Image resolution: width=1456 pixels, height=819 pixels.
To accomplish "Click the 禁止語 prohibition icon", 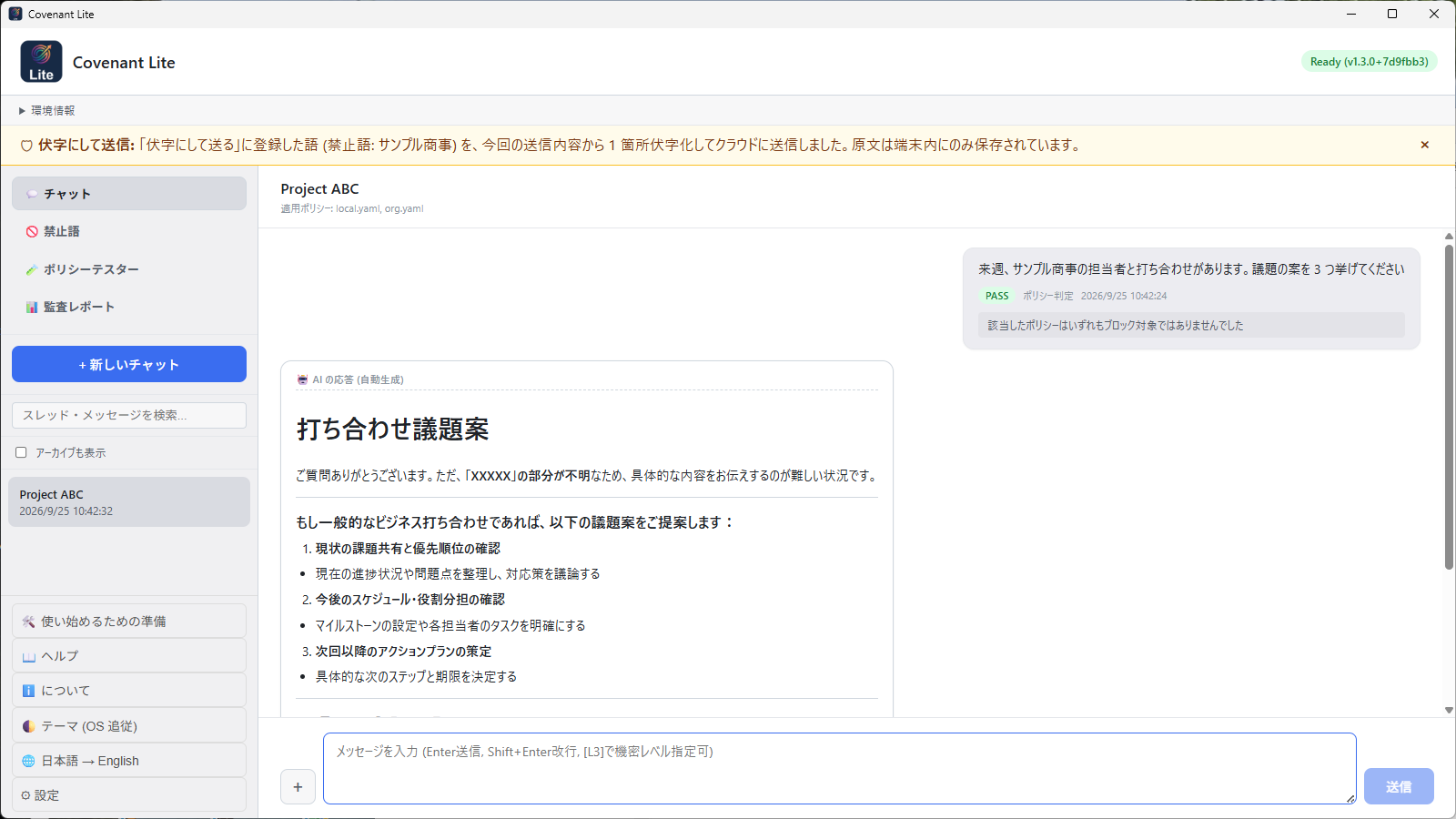I will point(32,232).
